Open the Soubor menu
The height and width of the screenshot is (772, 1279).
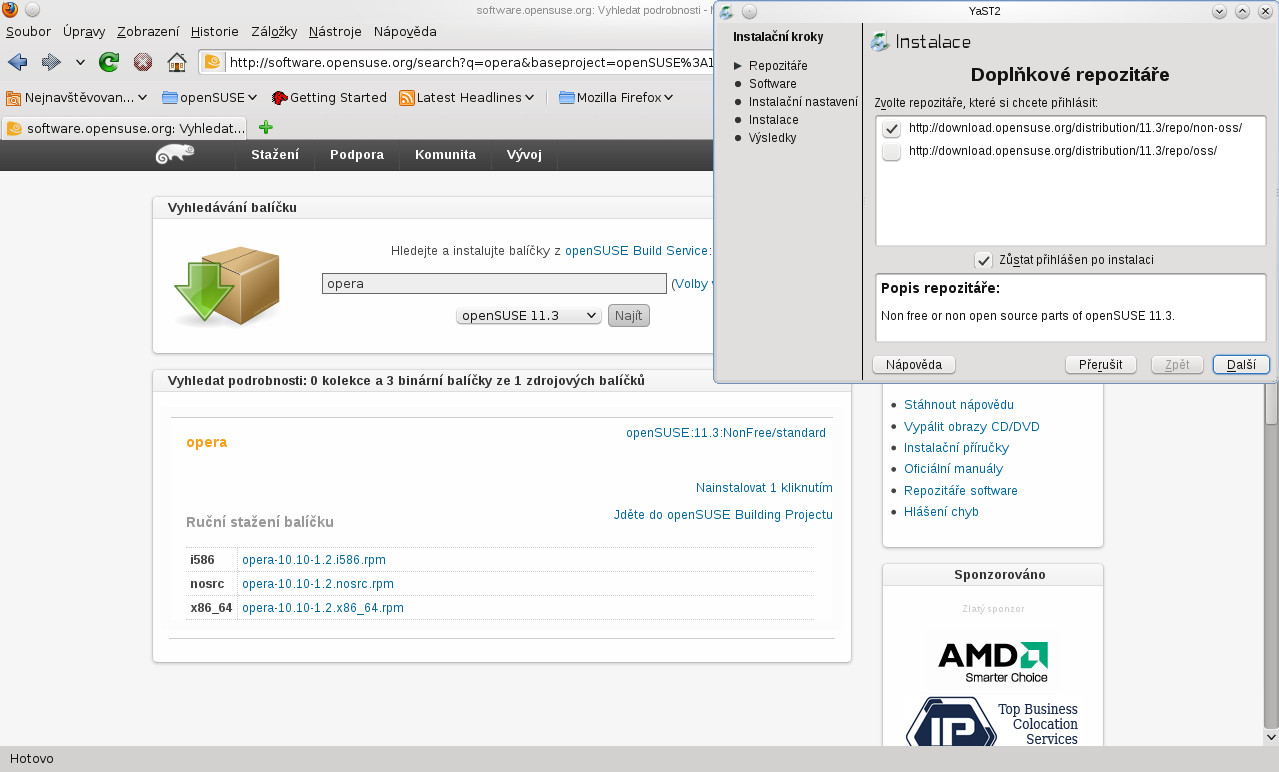click(28, 31)
